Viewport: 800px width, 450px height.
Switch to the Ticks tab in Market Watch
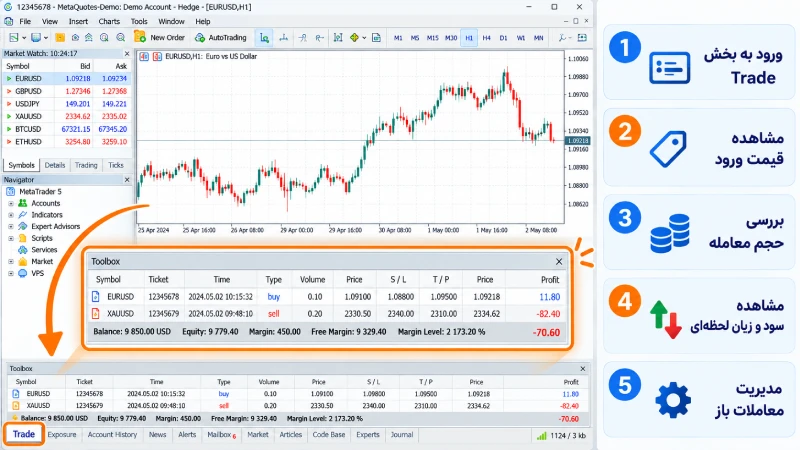click(x=116, y=165)
